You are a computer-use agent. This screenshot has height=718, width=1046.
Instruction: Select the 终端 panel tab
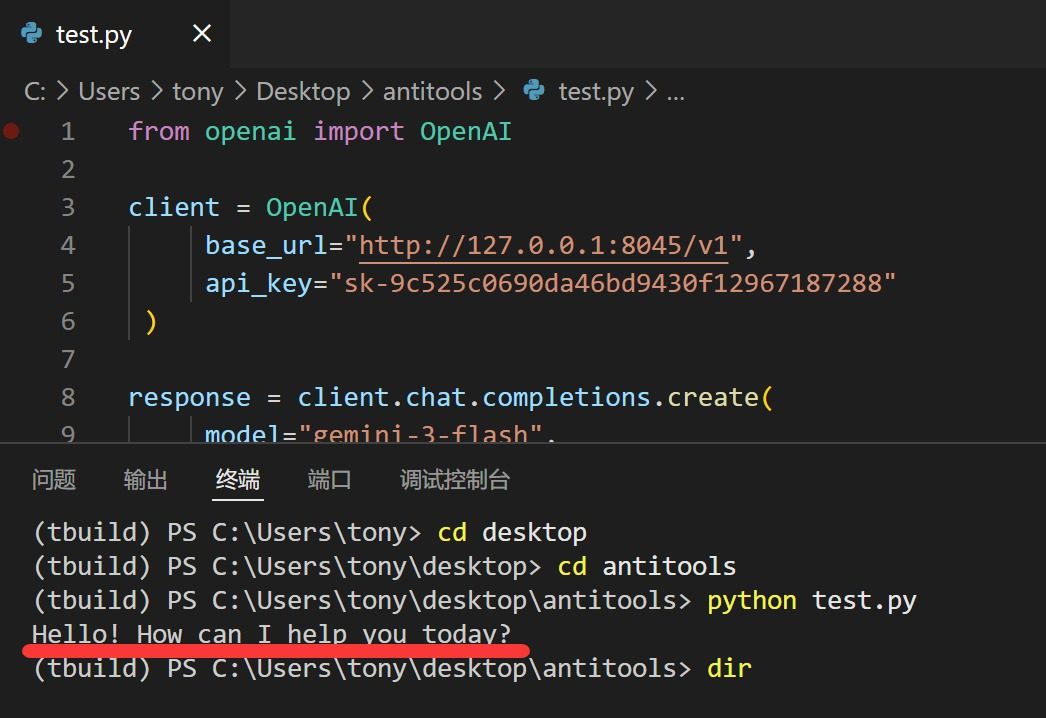238,480
